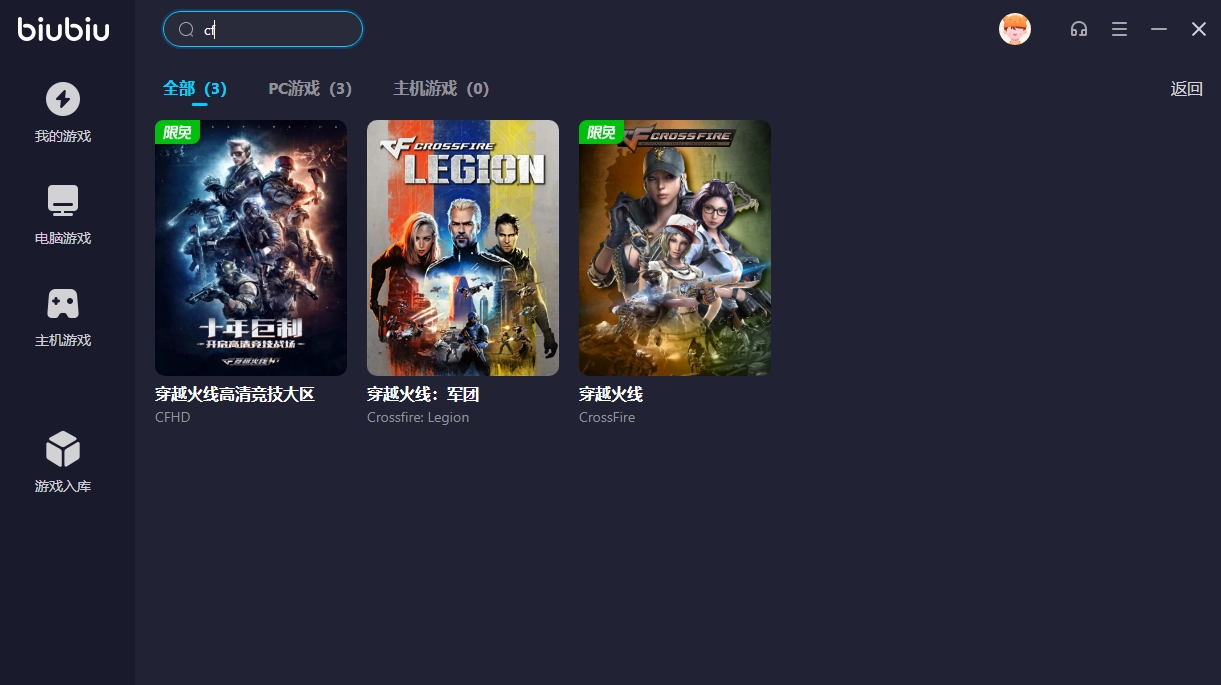Click the biubiu logo
Image resolution: width=1221 pixels, height=685 pixels.
(63, 29)
